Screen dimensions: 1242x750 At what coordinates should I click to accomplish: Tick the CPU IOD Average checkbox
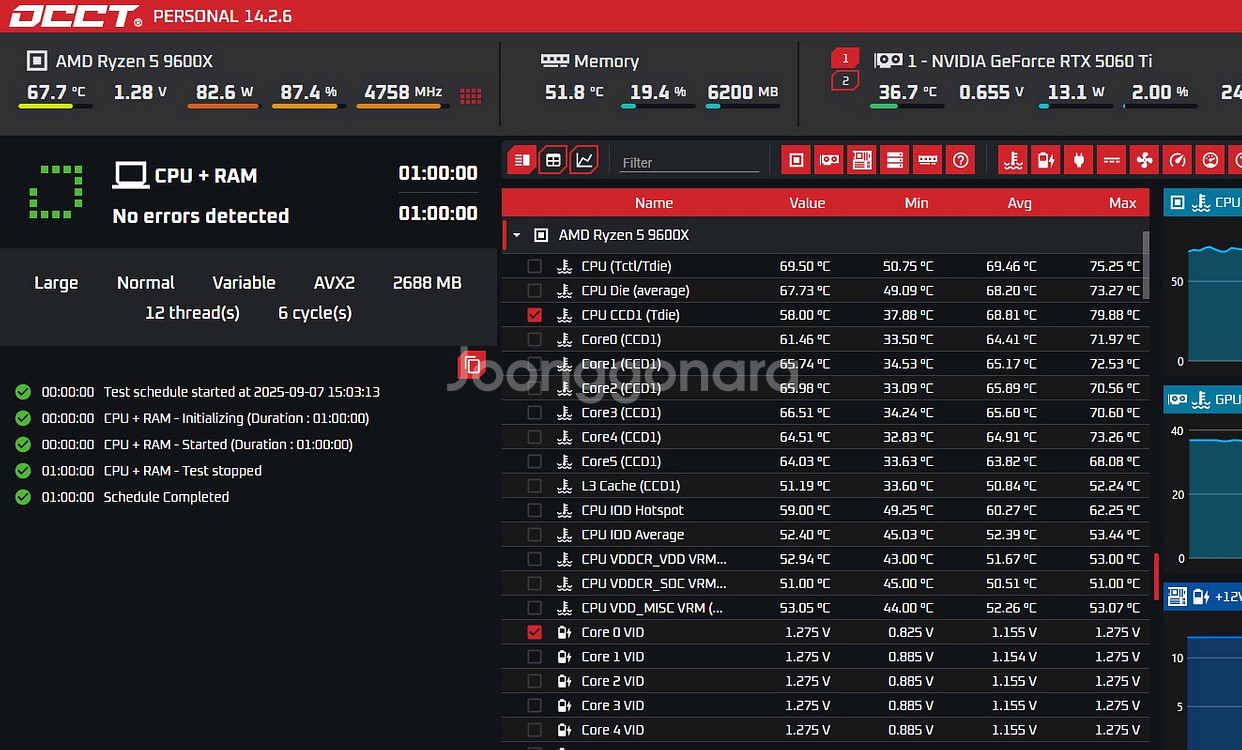535,534
